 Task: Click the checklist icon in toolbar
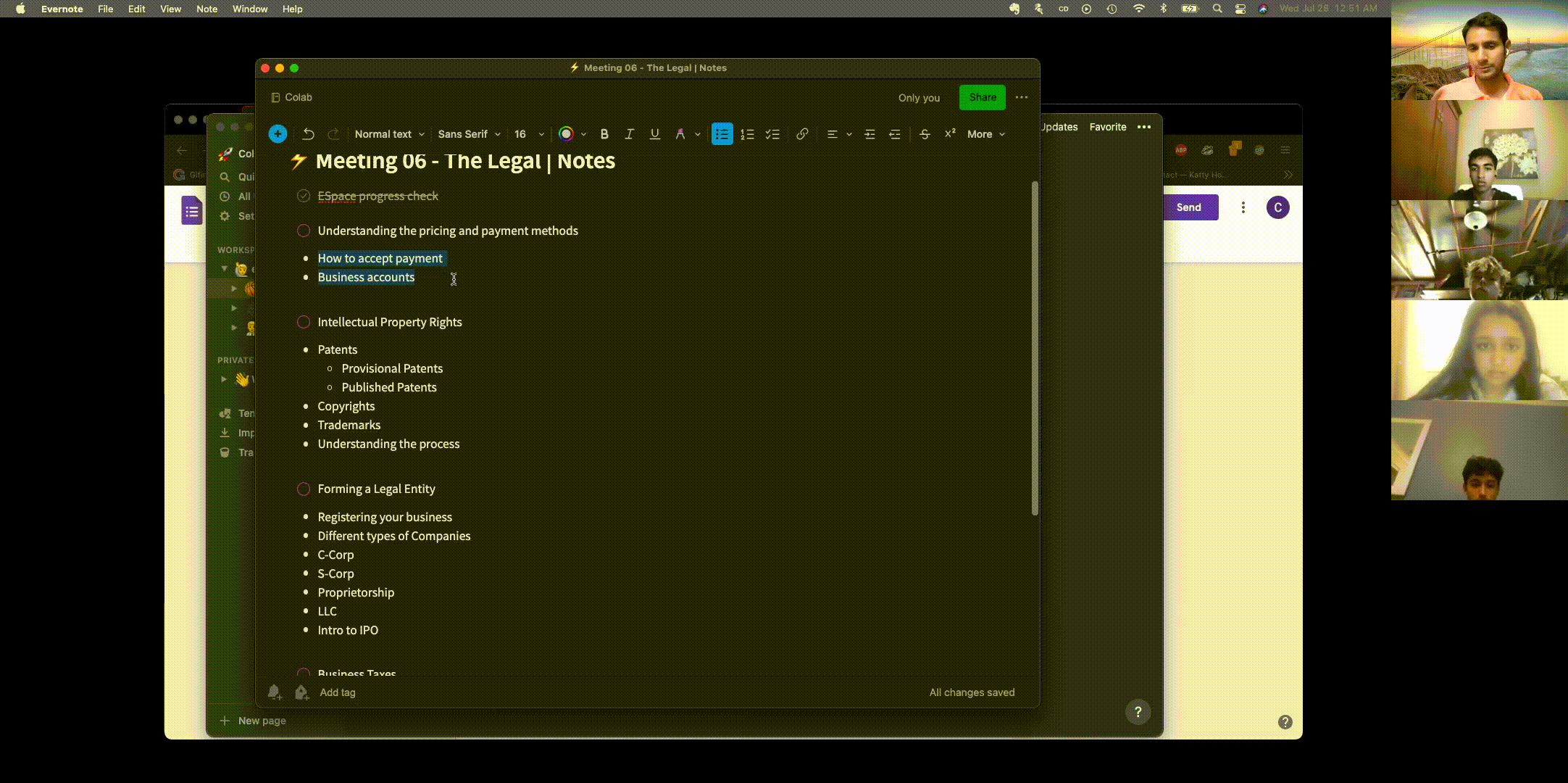pos(772,134)
